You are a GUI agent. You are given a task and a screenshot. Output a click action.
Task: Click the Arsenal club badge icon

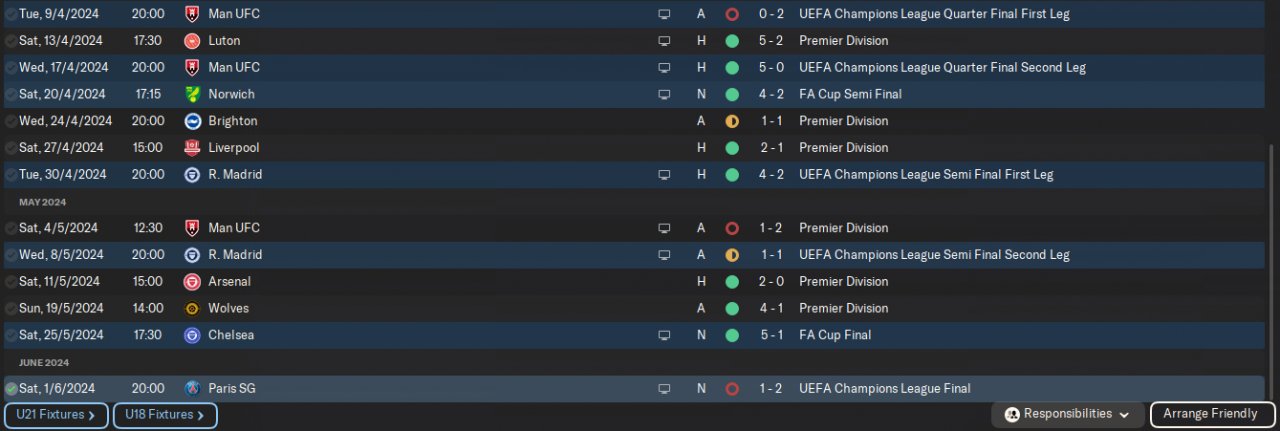click(x=192, y=281)
